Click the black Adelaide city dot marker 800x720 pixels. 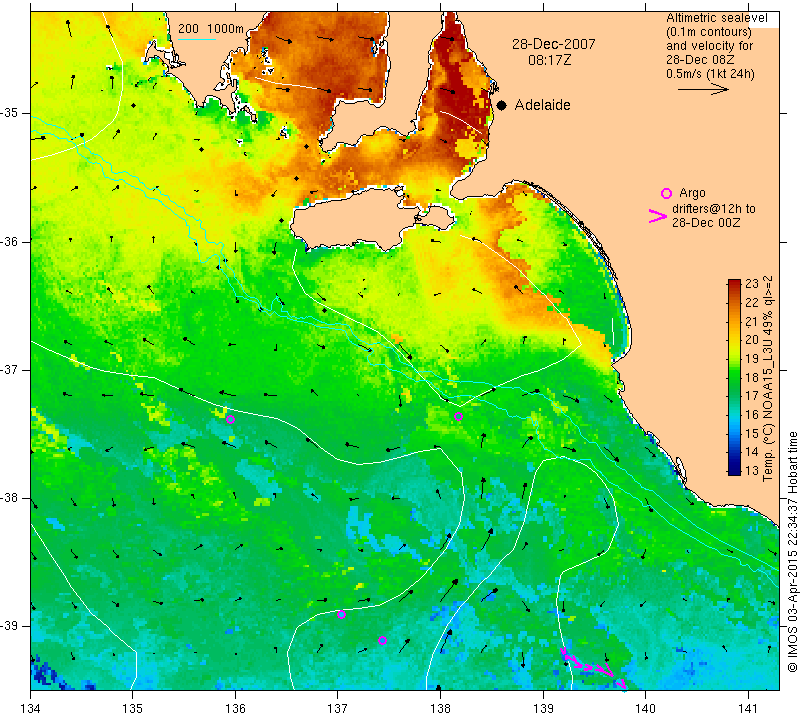502,105
